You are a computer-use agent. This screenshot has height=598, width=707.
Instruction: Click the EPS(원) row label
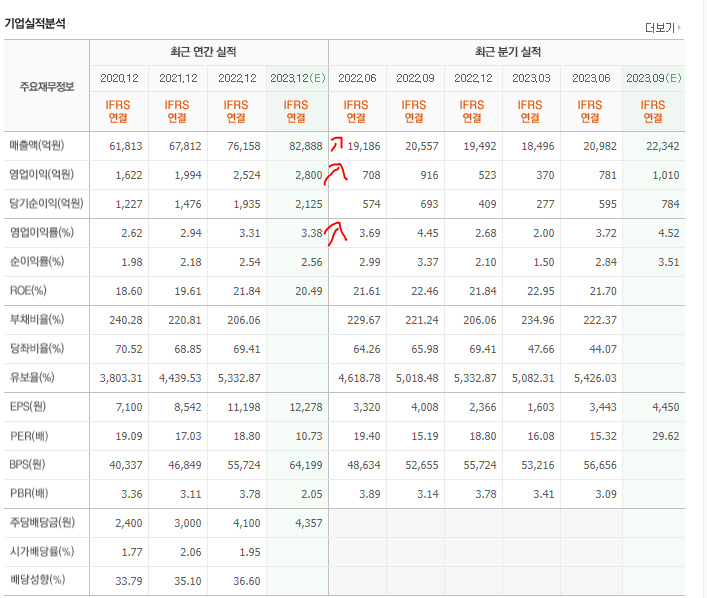[x=28, y=406]
